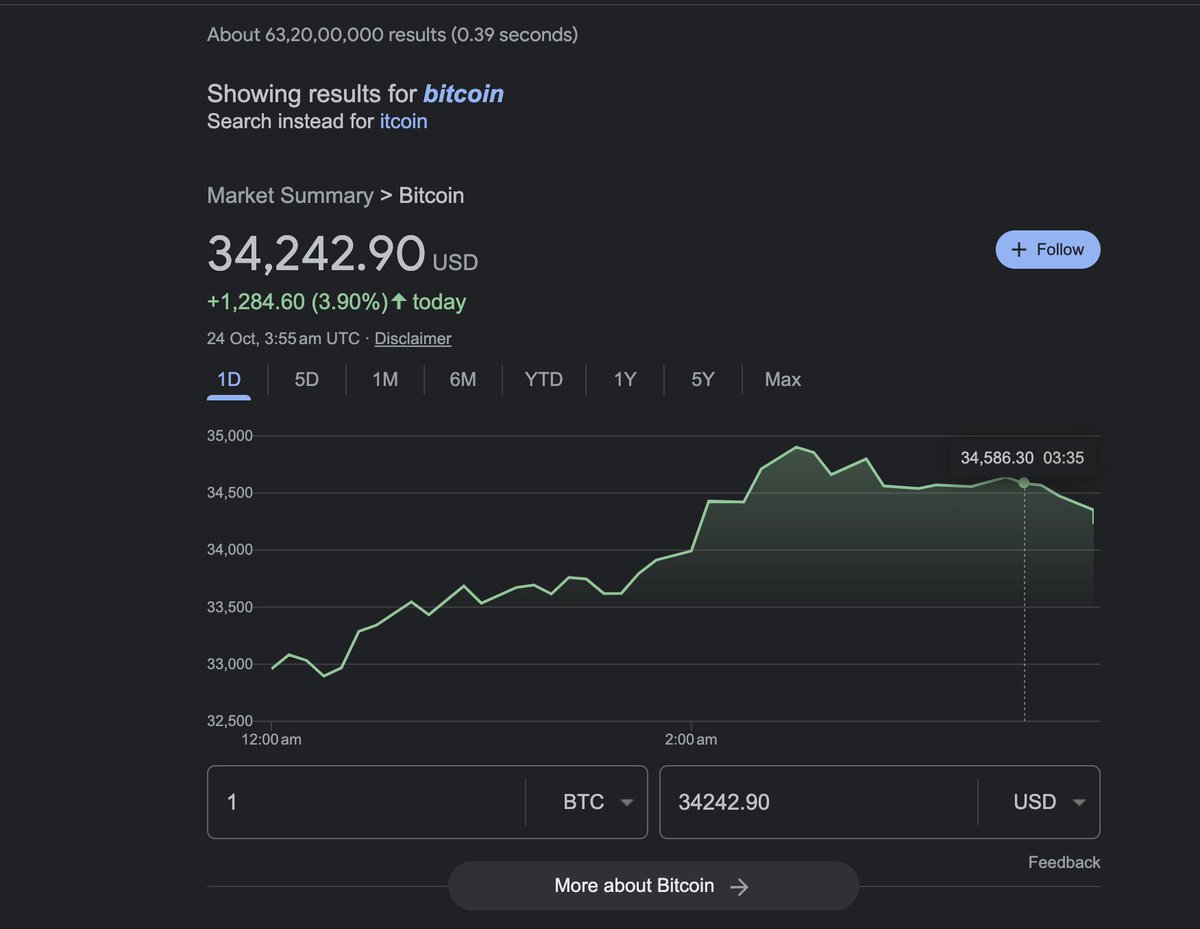This screenshot has width=1200, height=929.
Task: Click the green up arrow beside today
Action: pos(399,301)
